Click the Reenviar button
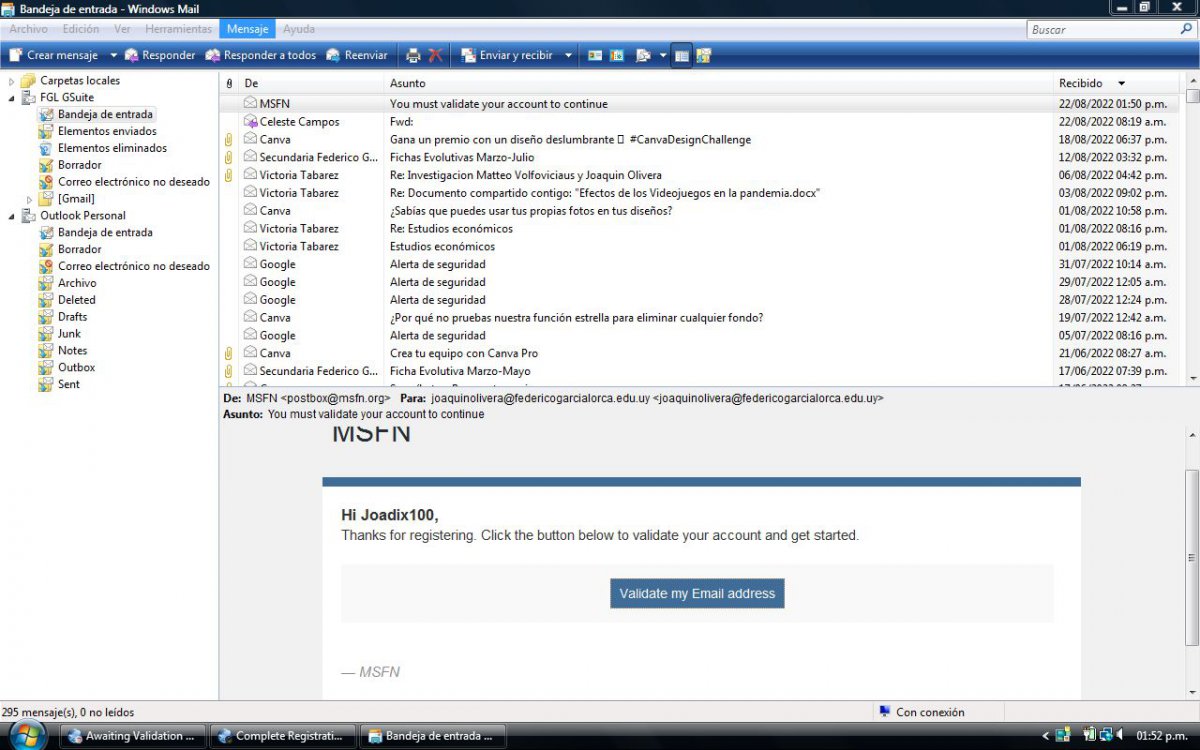 point(357,55)
